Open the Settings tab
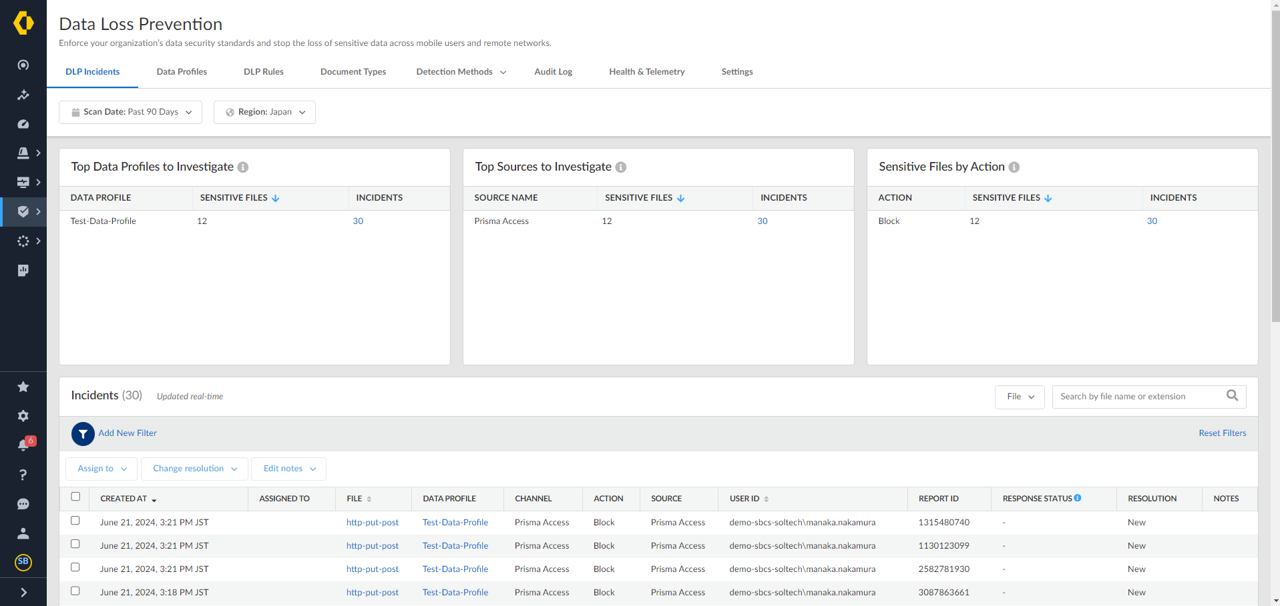1280x606 pixels. [737, 72]
